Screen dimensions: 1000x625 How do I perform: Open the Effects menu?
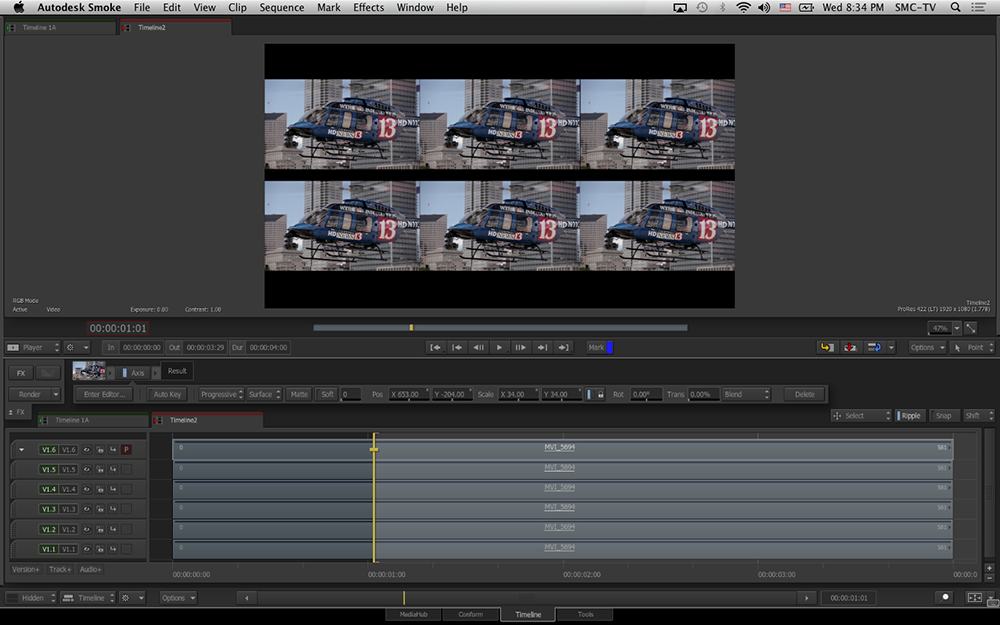pyautogui.click(x=368, y=7)
